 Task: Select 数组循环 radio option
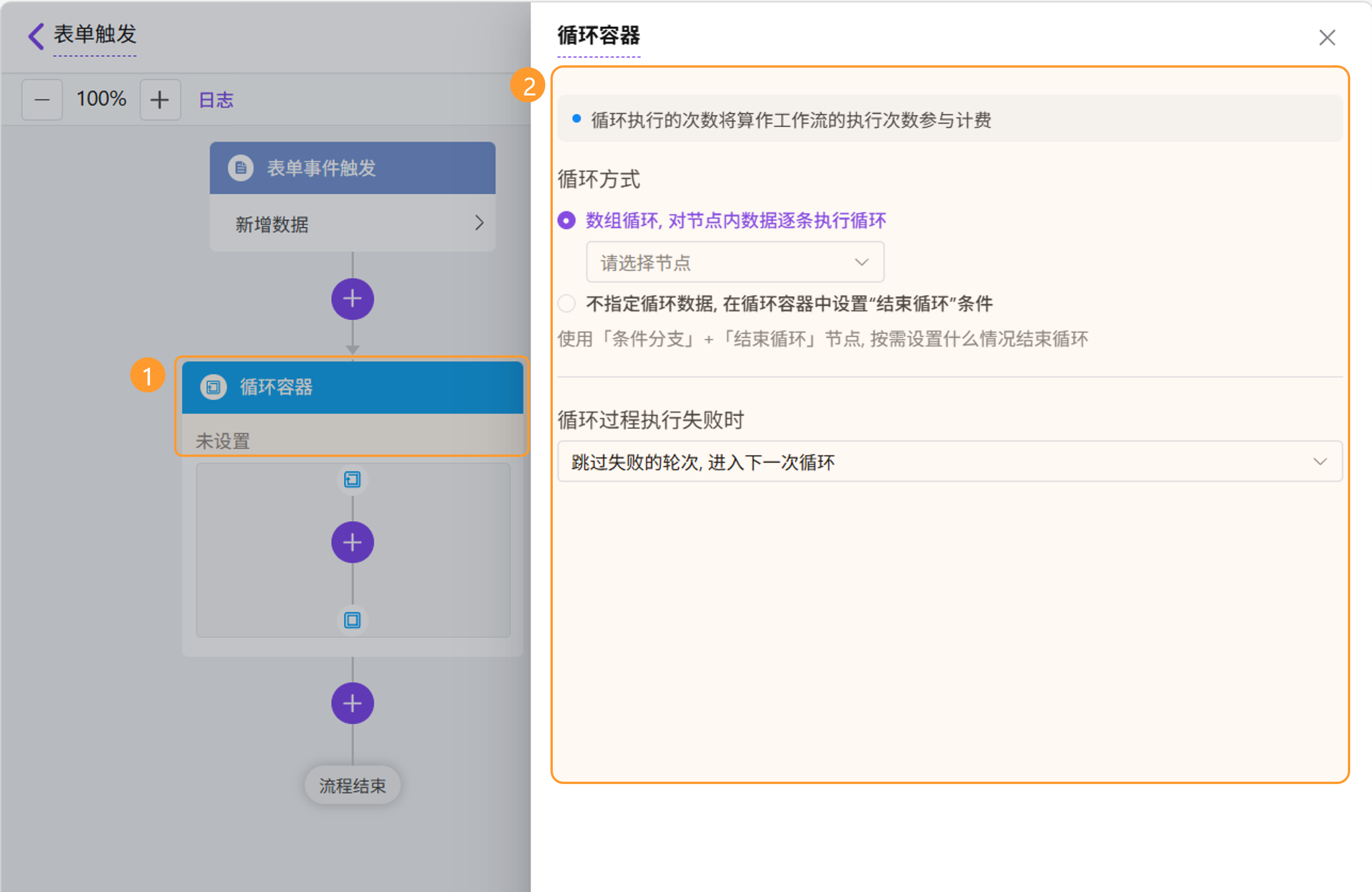coord(566,220)
